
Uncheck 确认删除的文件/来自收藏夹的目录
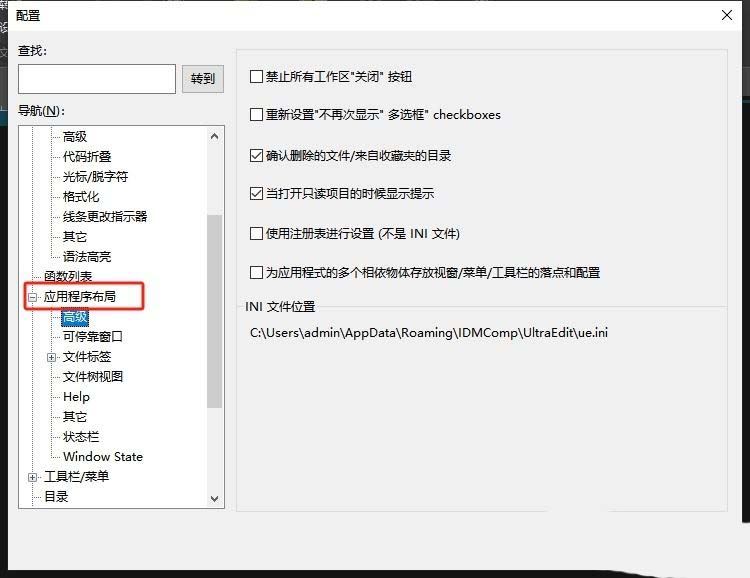[x=256, y=156]
